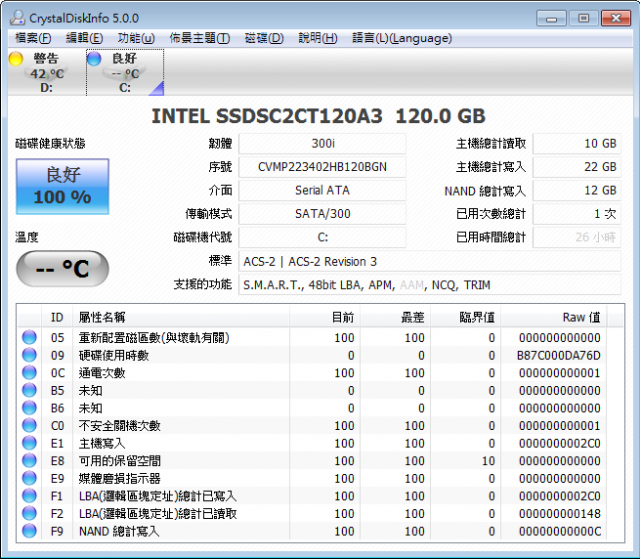Click the interface field Serial ATA

tap(322, 191)
